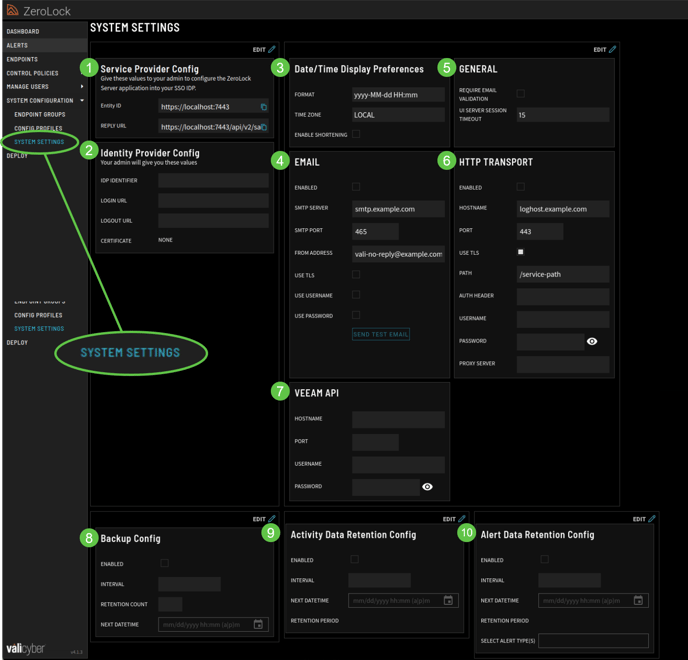This screenshot has height=660, width=688.
Task: Click the Proxy Server input field
Action: pyautogui.click(x=563, y=364)
